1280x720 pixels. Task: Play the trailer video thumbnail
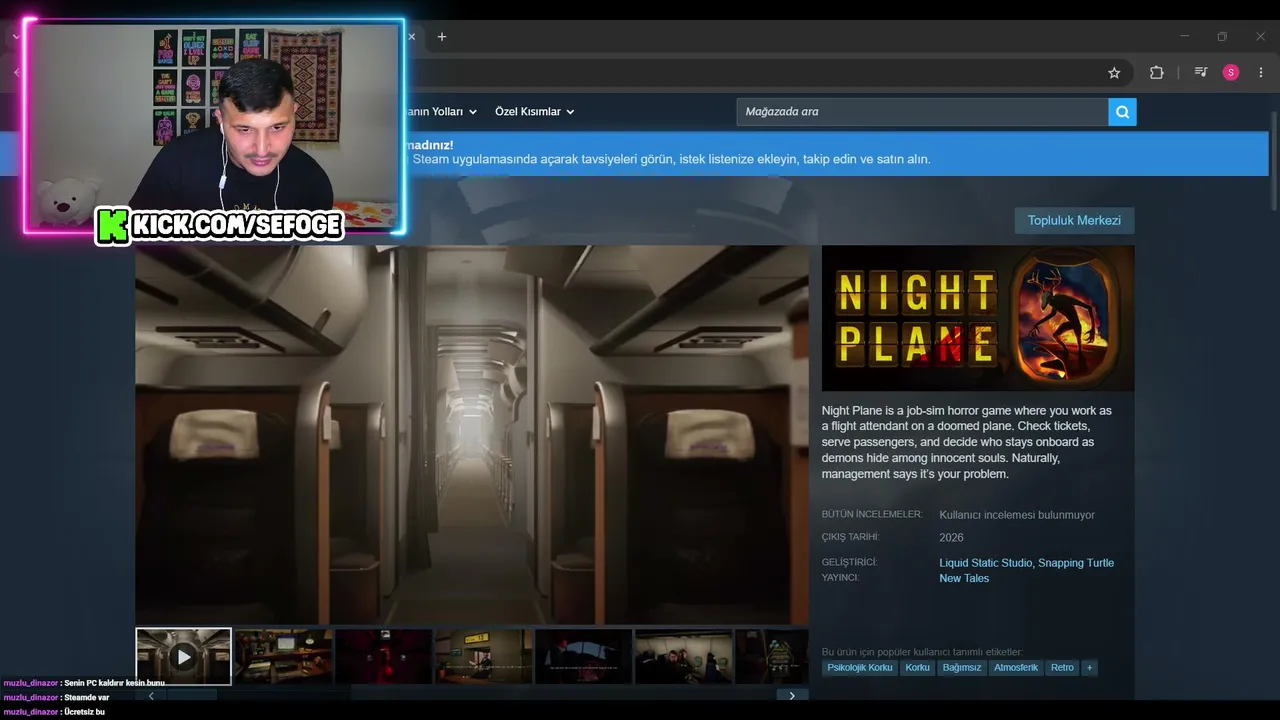(183, 657)
